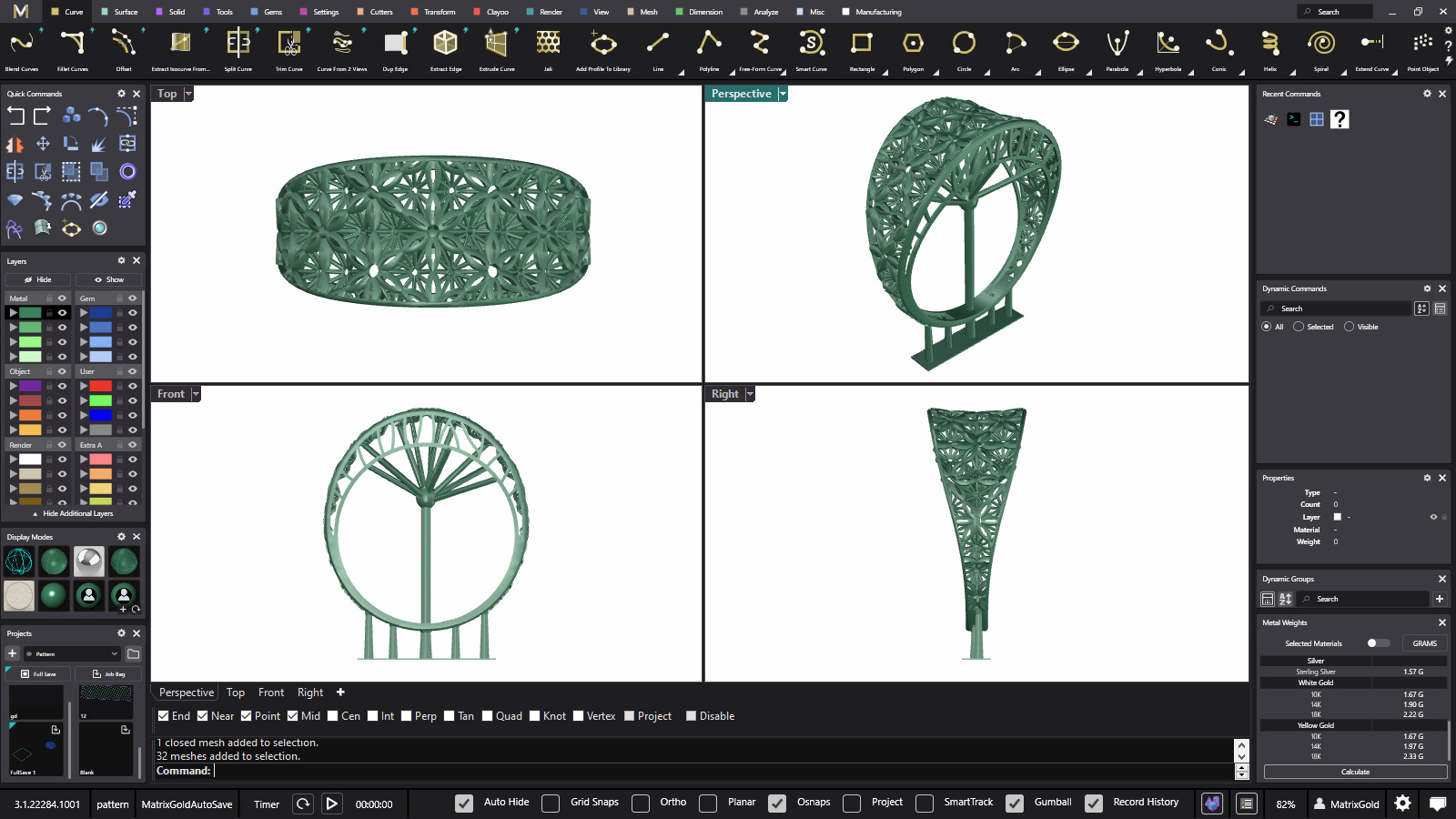Select the purple Object layer swatch
The image size is (1456, 819).
tap(31, 386)
